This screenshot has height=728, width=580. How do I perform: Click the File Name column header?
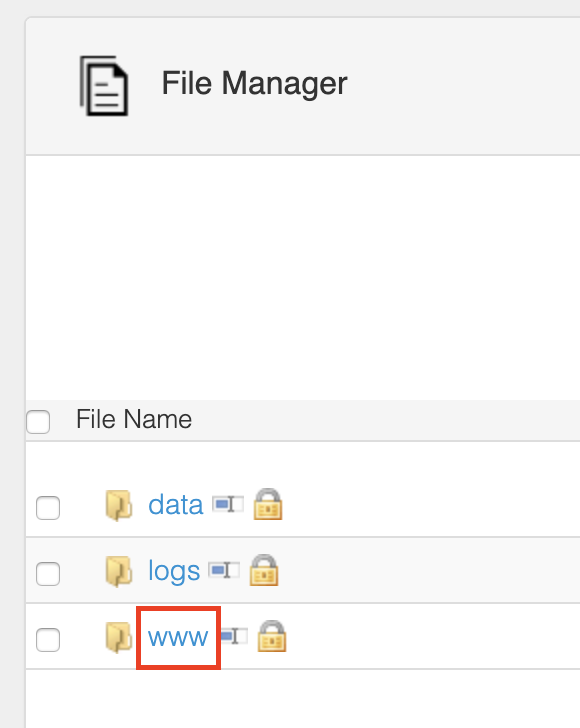coord(134,419)
